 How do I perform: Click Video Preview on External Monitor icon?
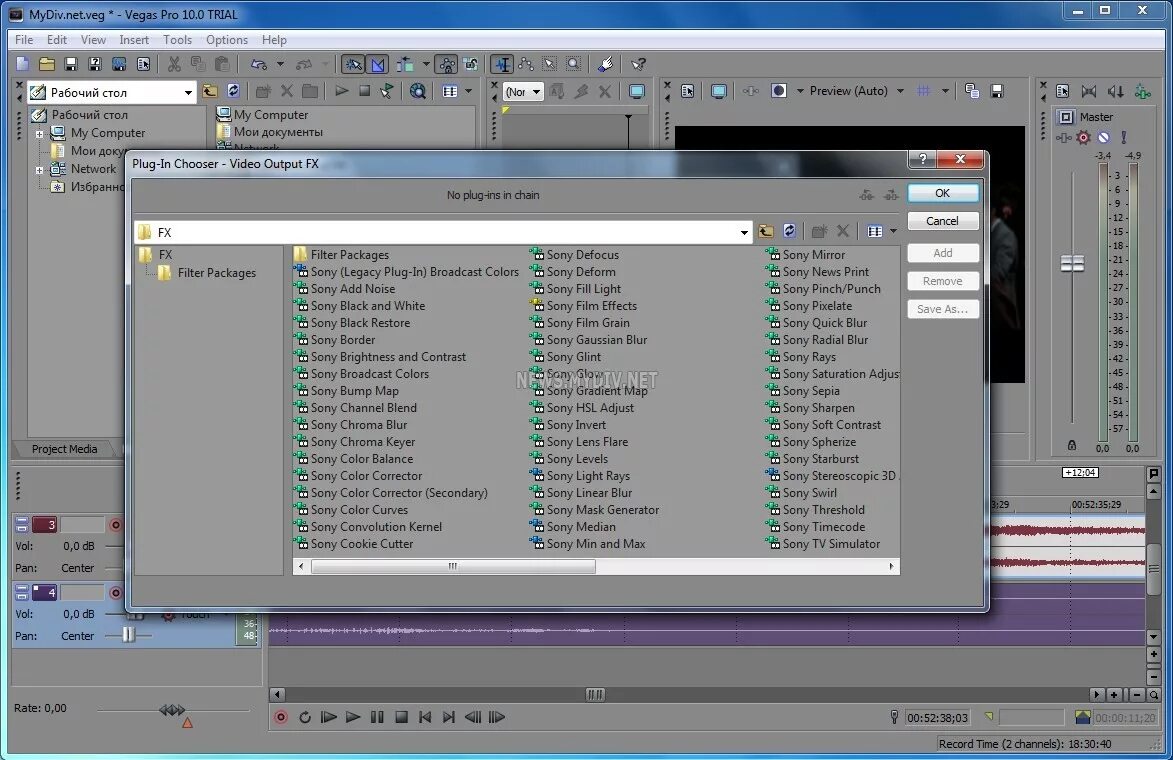(x=719, y=91)
